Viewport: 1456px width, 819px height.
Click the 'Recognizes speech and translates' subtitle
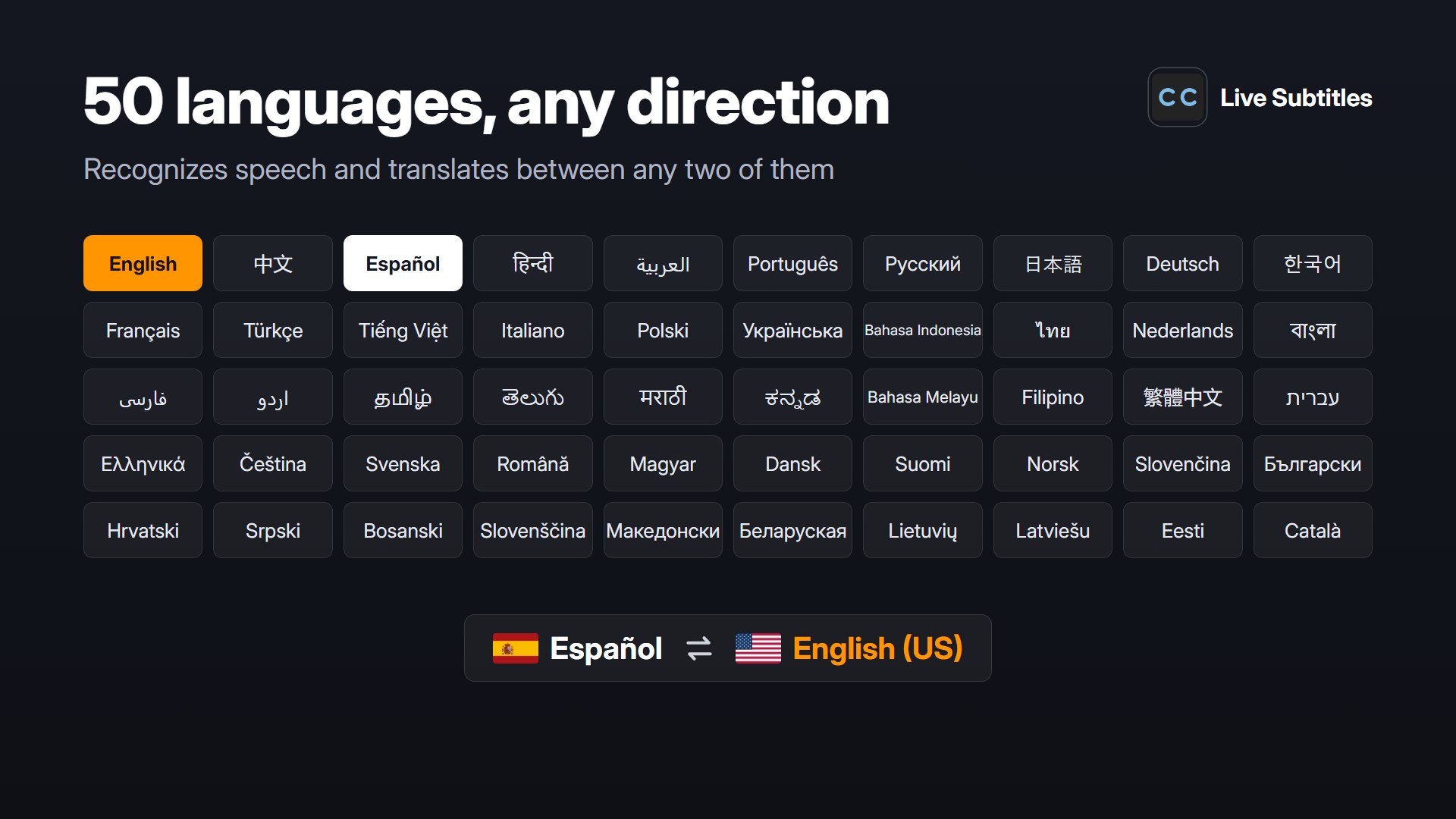tap(459, 169)
